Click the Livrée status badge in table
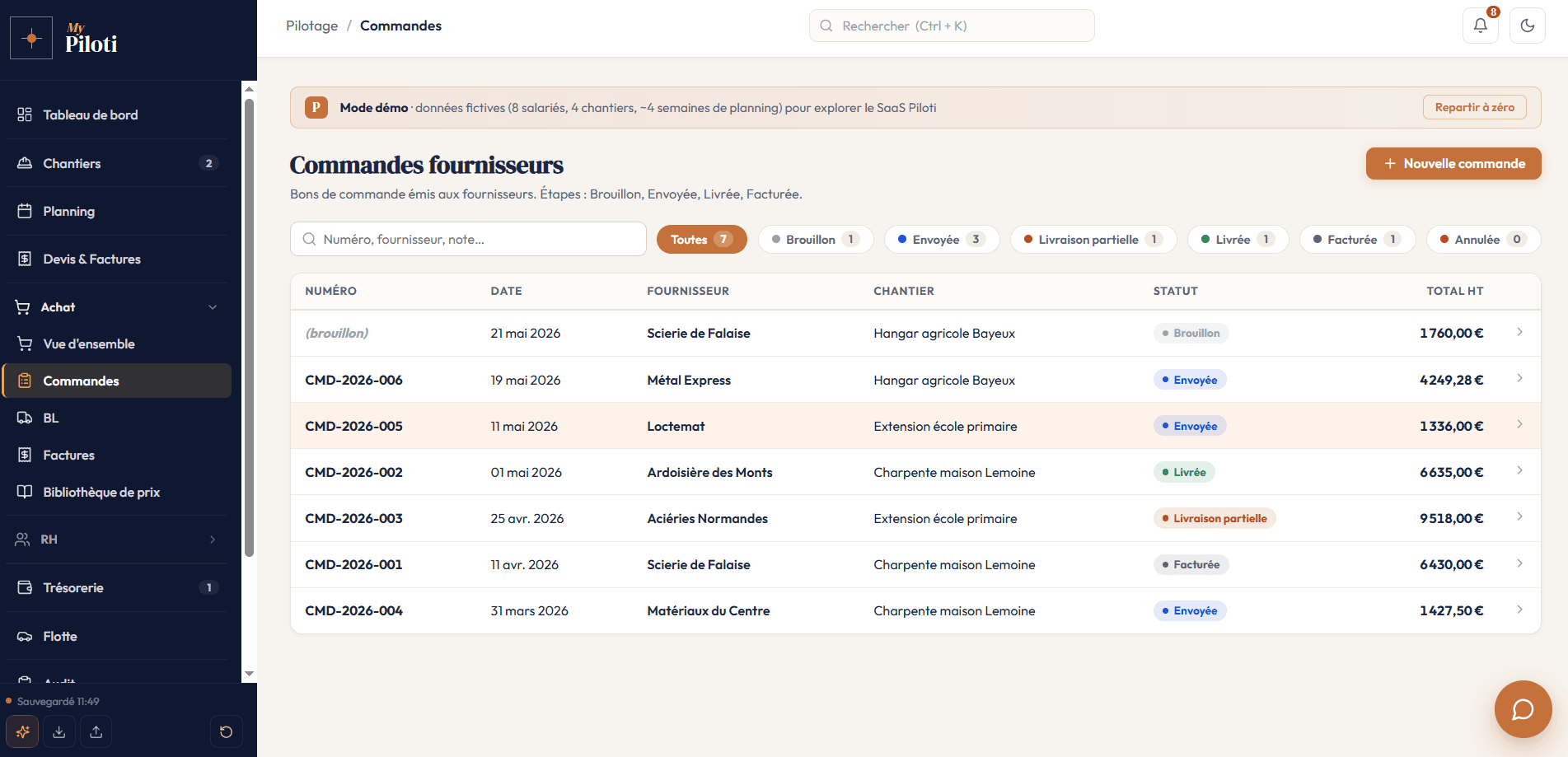This screenshot has width=1568, height=757. coord(1184,472)
